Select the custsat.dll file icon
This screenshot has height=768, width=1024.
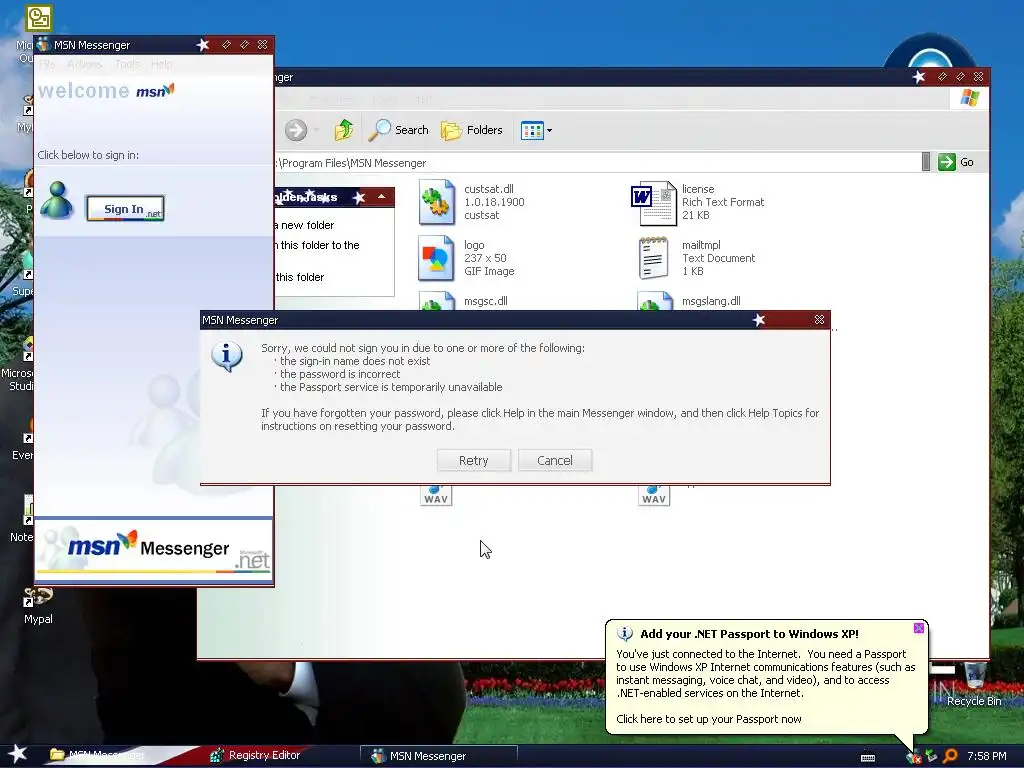coord(436,202)
